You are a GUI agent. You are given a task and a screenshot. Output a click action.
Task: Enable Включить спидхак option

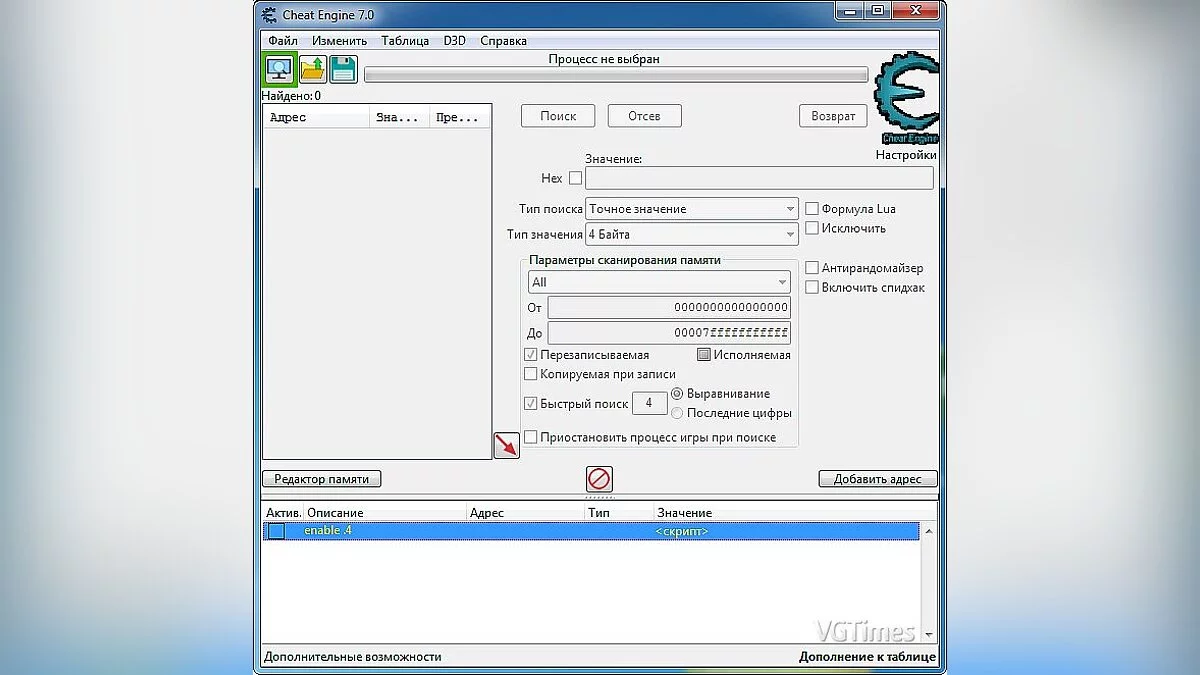pyautogui.click(x=813, y=287)
